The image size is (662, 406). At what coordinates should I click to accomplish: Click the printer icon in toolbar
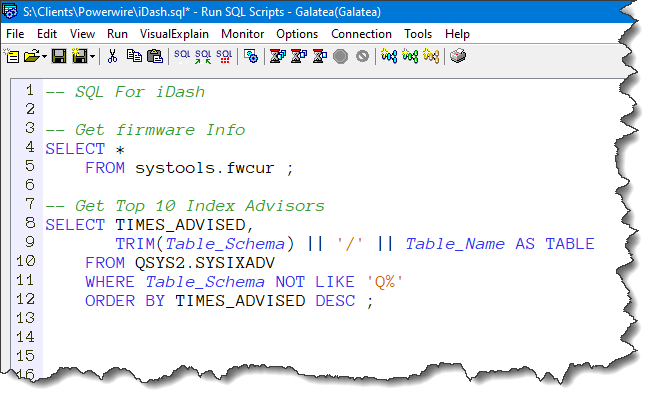click(x=457, y=56)
